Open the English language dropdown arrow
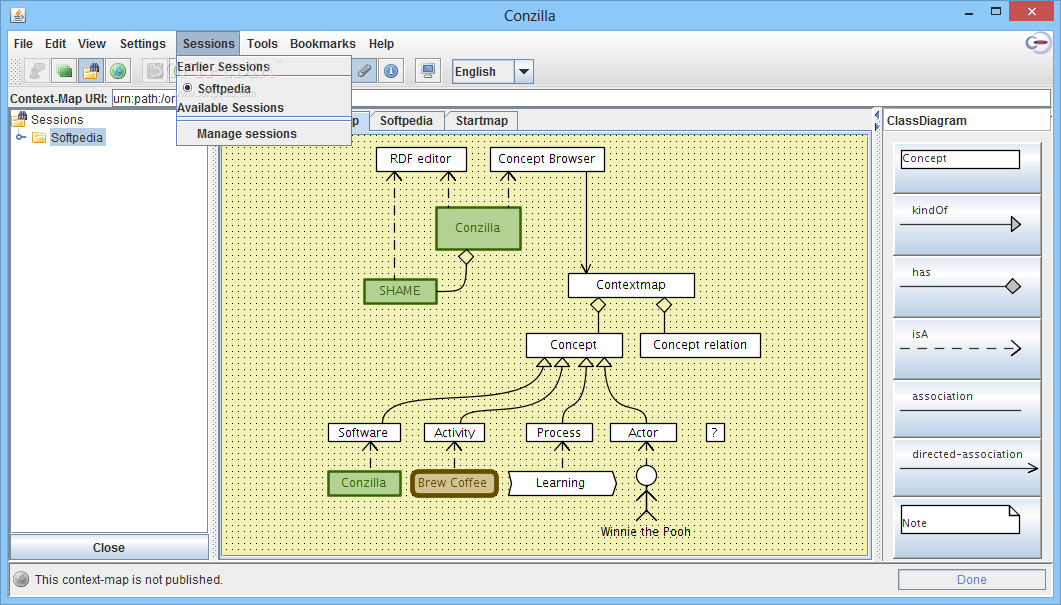1061x605 pixels. (x=524, y=71)
